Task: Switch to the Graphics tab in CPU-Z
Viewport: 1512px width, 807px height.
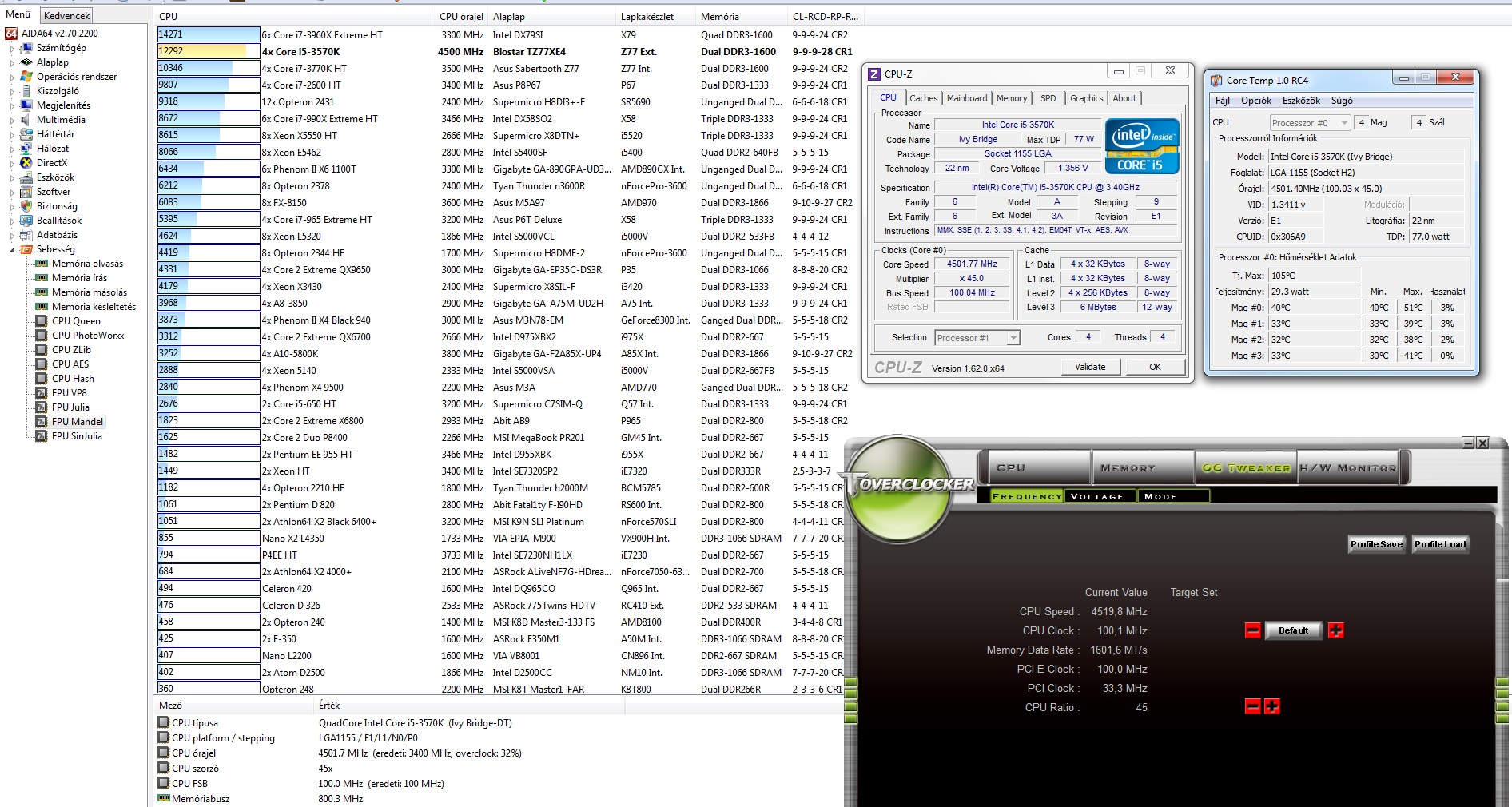Action: (1087, 98)
